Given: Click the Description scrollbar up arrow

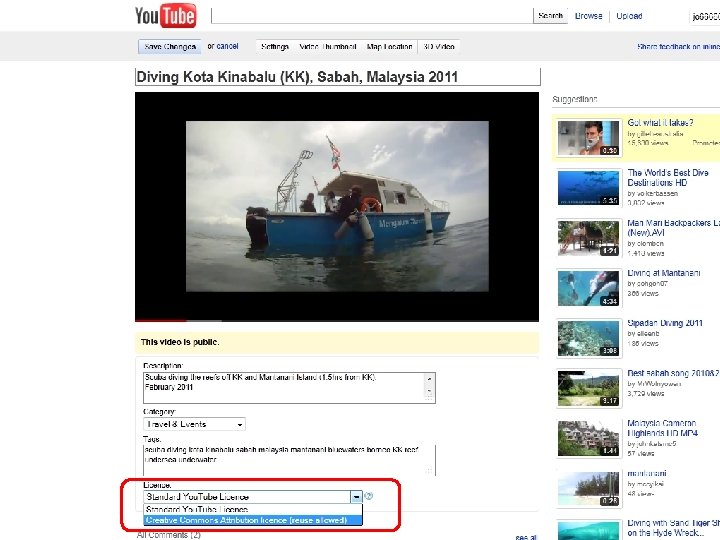Looking at the screenshot, I should tap(429, 379).
